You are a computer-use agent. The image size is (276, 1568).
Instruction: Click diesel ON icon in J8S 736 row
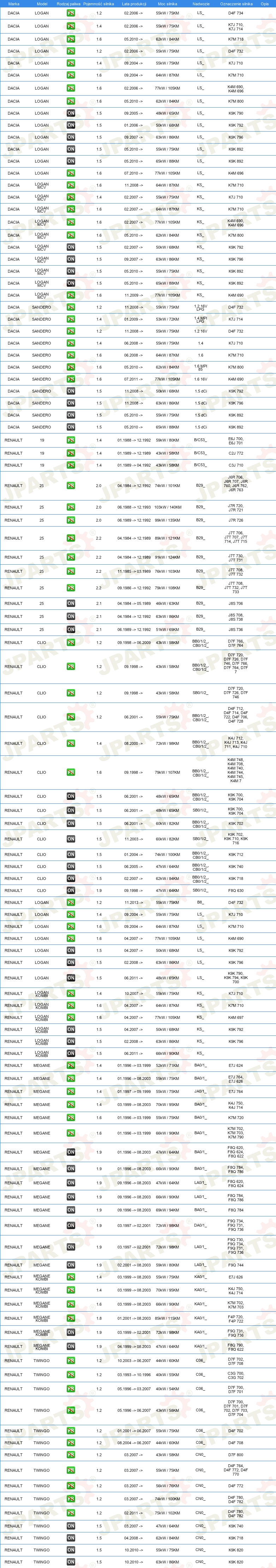tap(71, 630)
